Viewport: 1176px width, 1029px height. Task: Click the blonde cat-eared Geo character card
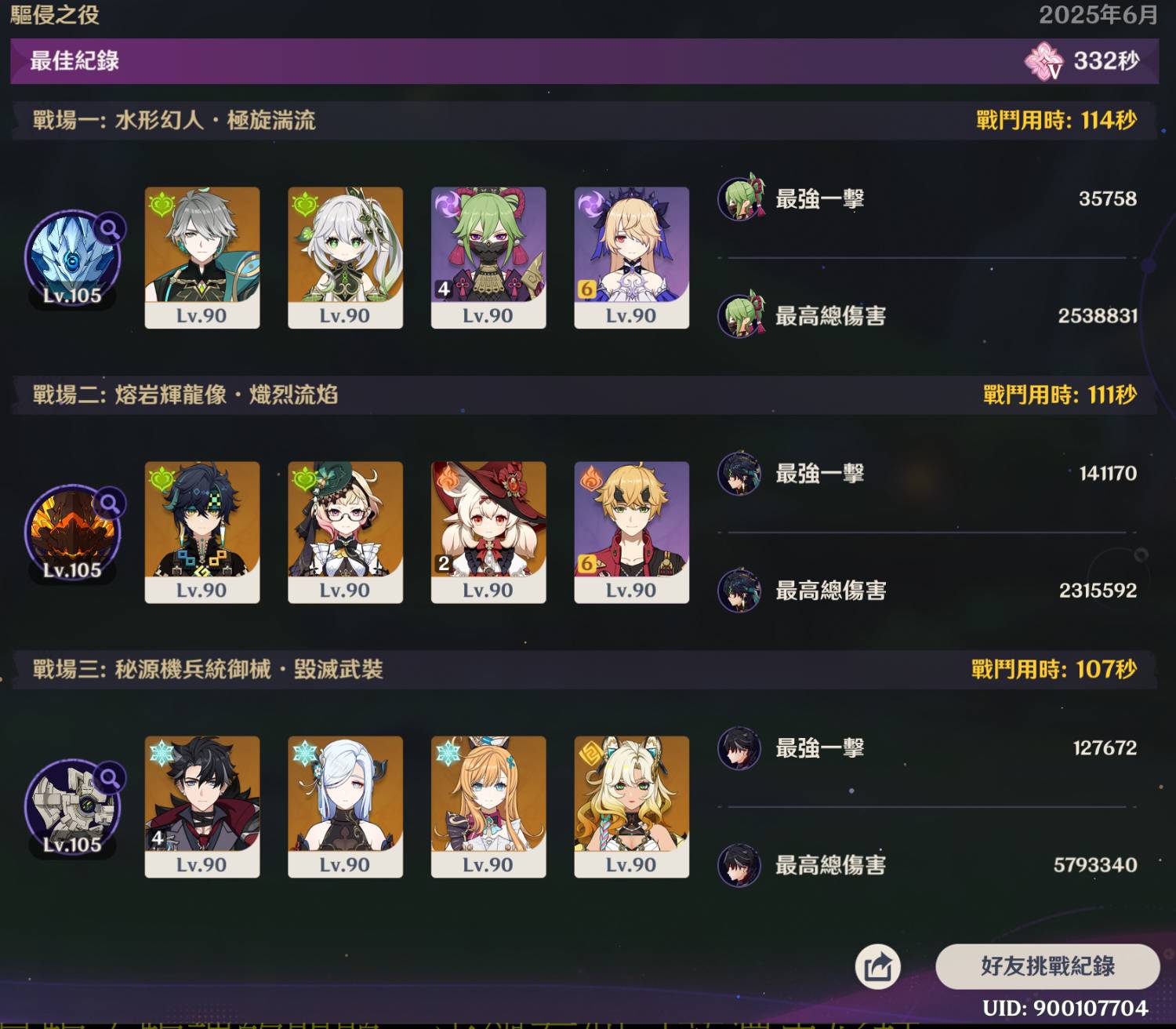[x=631, y=806]
